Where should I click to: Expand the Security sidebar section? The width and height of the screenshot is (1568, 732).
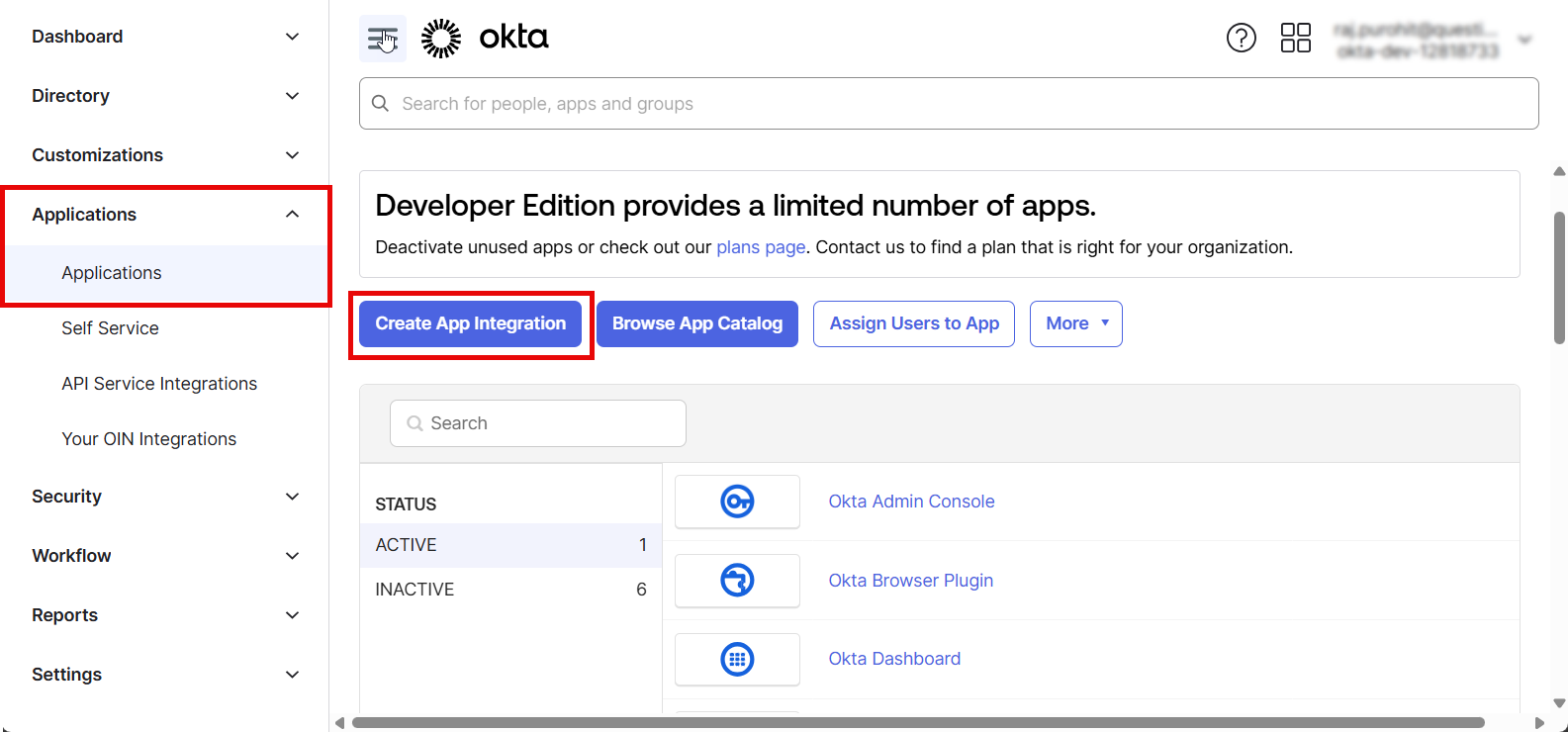(292, 497)
